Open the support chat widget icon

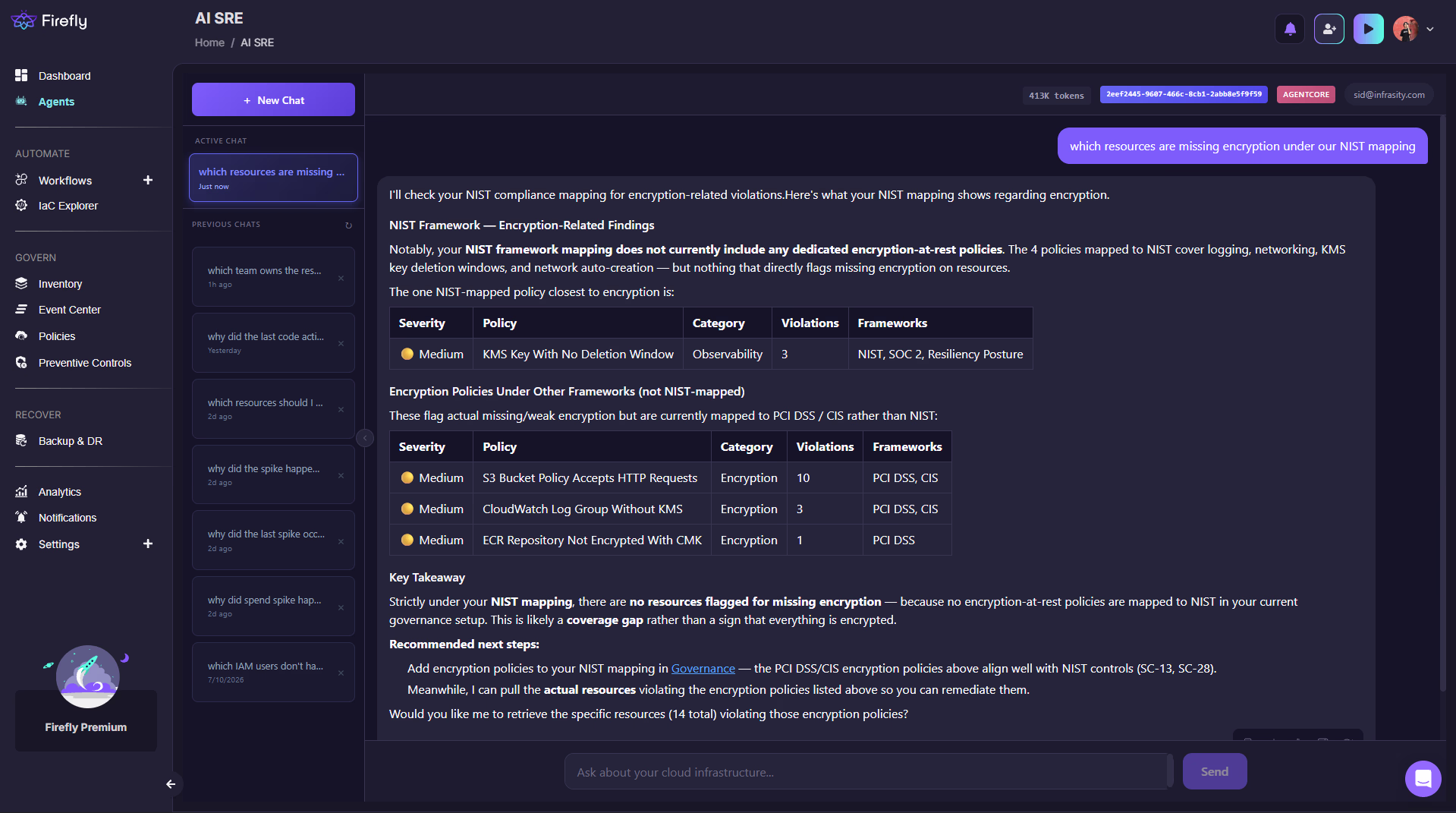(x=1423, y=779)
